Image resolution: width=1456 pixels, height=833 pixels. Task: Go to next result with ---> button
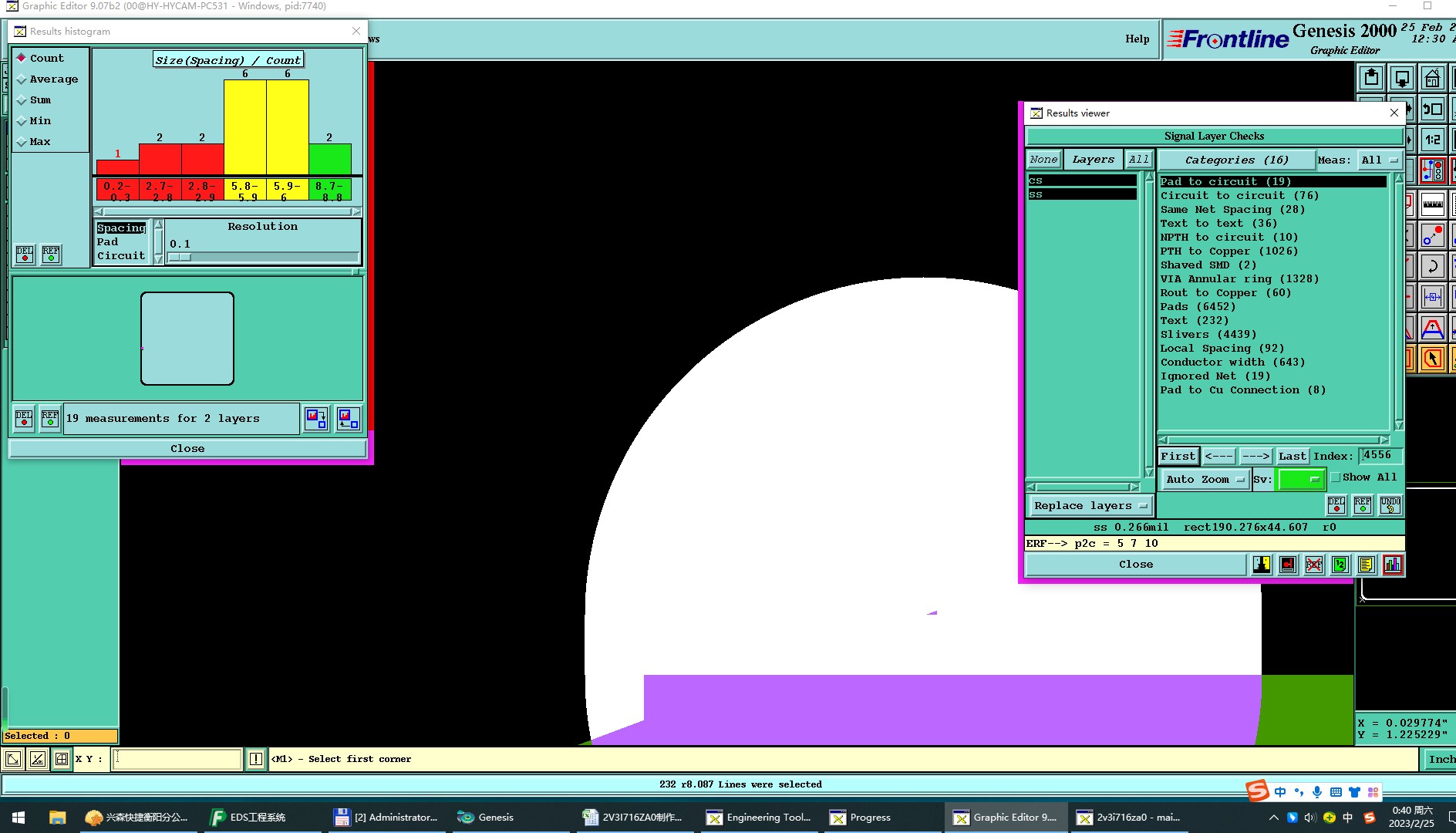click(x=1255, y=457)
